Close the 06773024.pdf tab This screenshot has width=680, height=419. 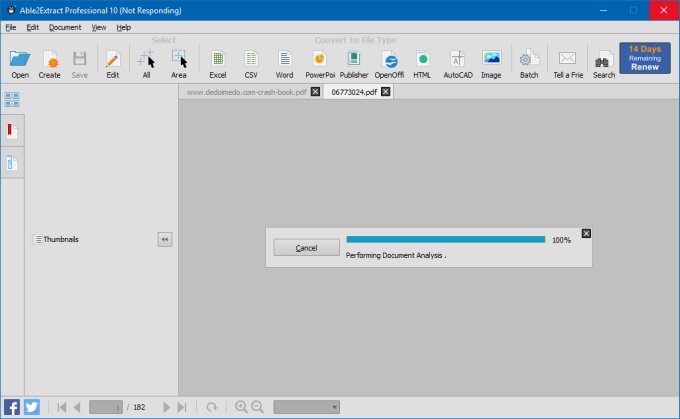[x=386, y=92]
